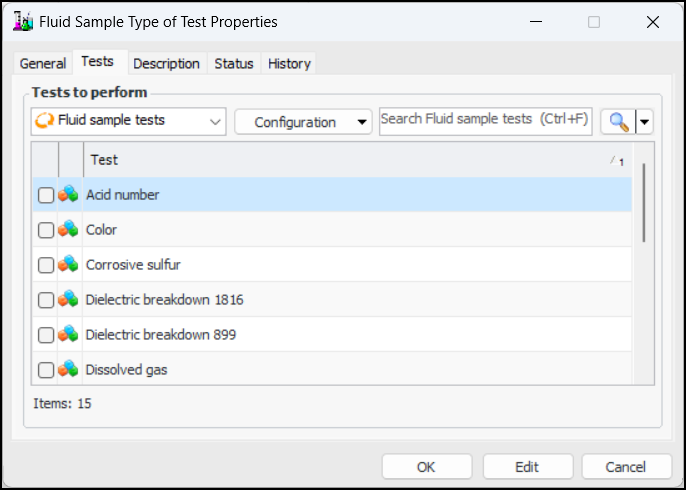This screenshot has width=686, height=490.
Task: Expand the Configuration dropdown button
Action: pyautogui.click(x=303, y=122)
